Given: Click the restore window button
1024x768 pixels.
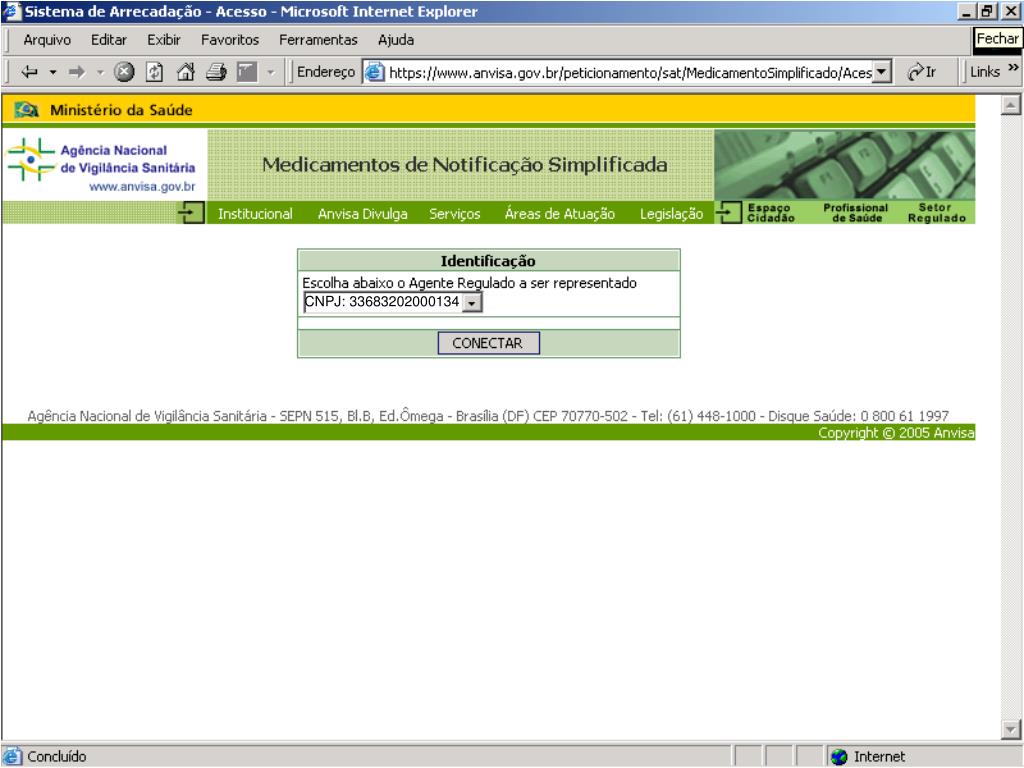Looking at the screenshot, I should [x=987, y=12].
